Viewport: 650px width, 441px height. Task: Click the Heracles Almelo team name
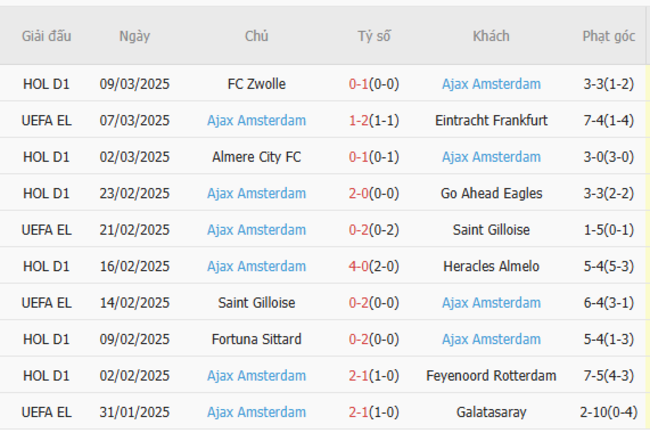click(491, 266)
